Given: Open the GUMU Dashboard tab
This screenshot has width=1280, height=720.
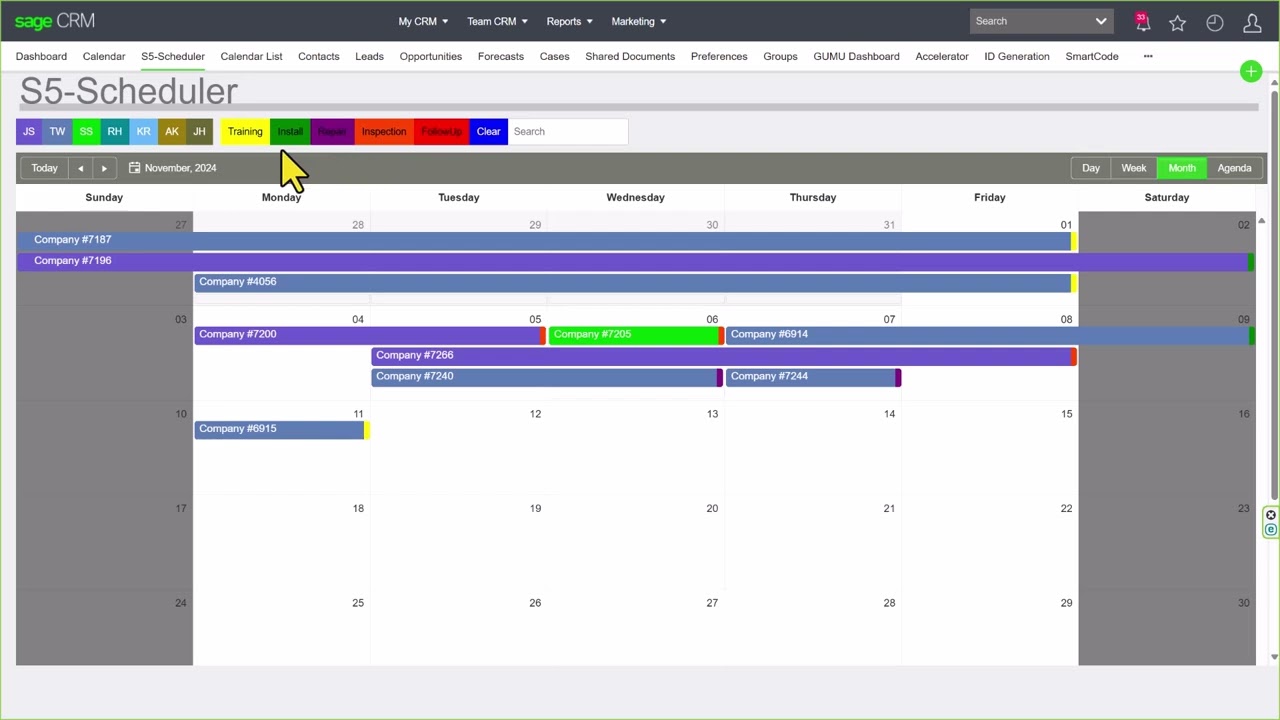Looking at the screenshot, I should pos(856,56).
